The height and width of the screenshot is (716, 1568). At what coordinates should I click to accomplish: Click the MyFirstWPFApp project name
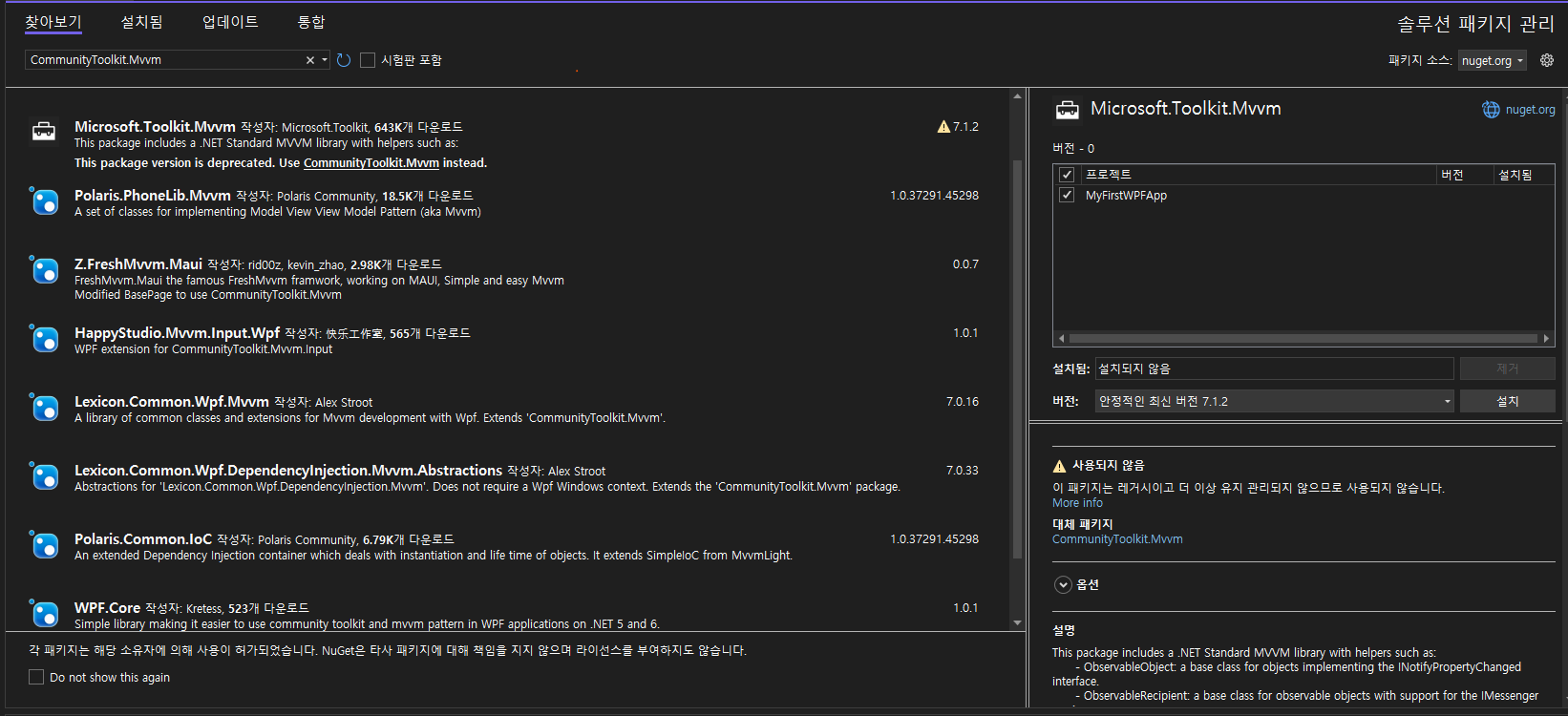[1126, 195]
